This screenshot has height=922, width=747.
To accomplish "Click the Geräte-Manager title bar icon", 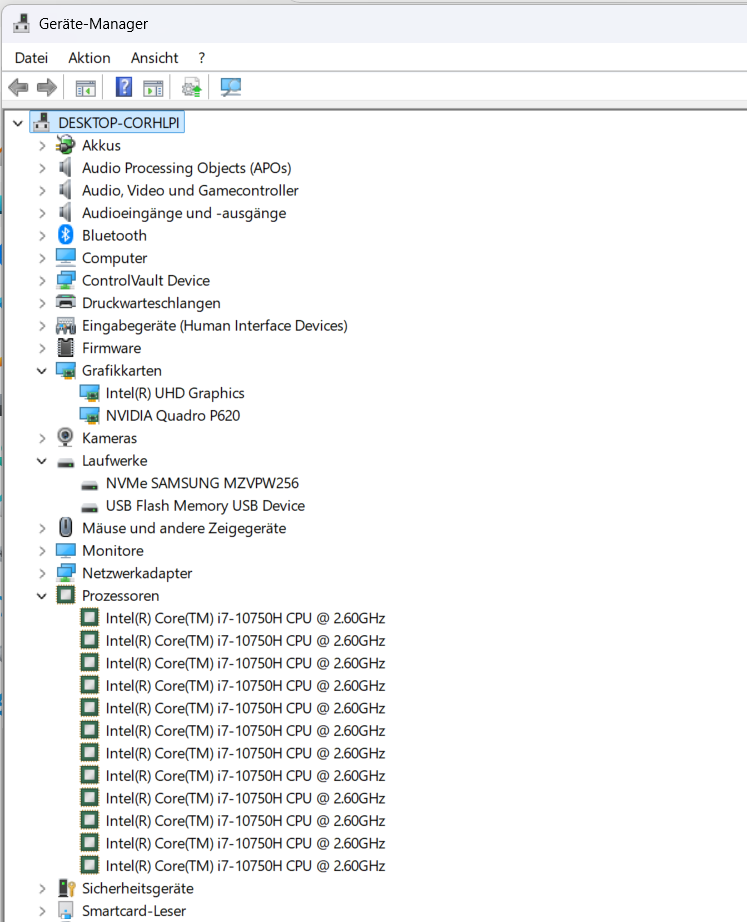I will [x=22, y=23].
